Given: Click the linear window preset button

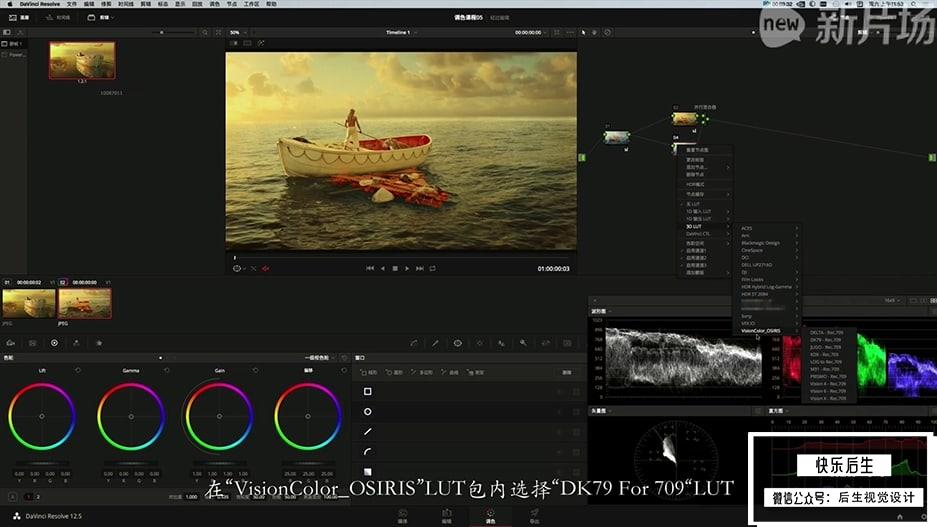Looking at the screenshot, I should click(369, 372).
